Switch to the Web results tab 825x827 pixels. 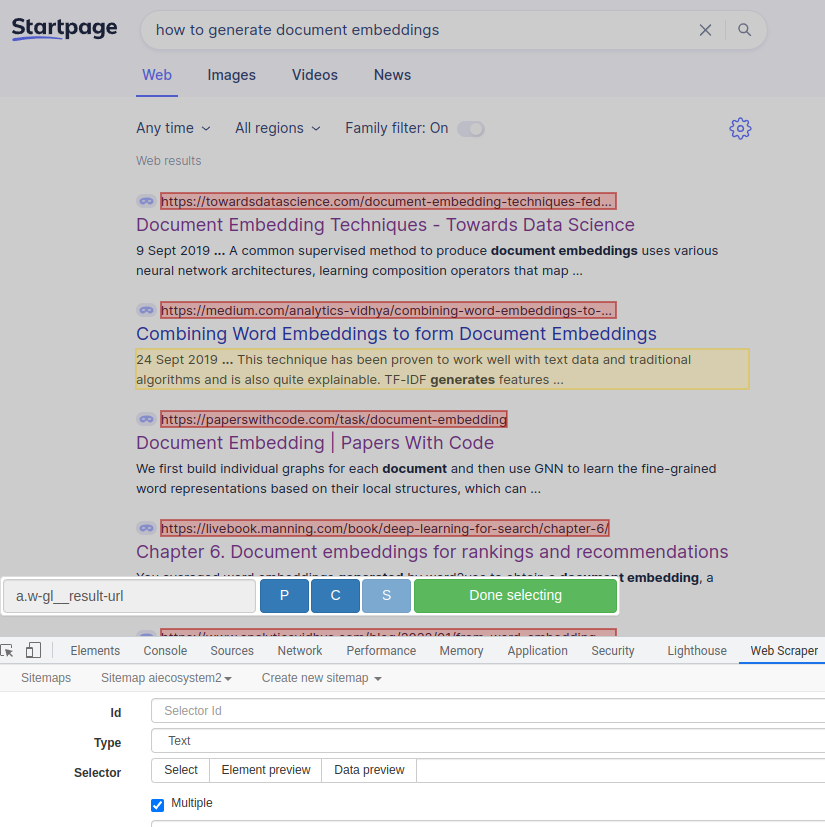pos(157,75)
